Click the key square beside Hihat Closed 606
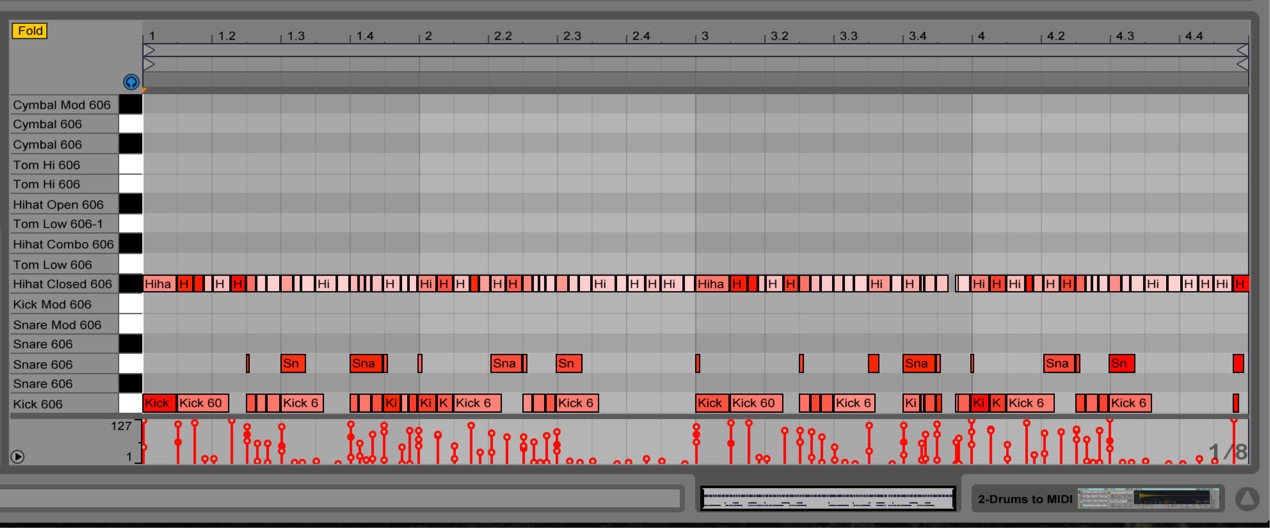The image size is (1270, 528). point(130,284)
